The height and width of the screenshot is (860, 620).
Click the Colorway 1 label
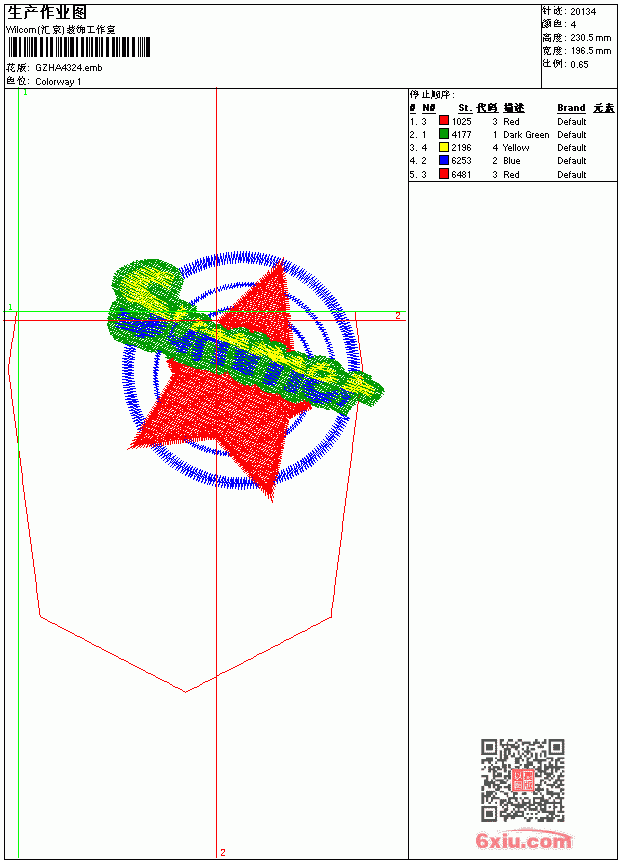(x=58, y=82)
